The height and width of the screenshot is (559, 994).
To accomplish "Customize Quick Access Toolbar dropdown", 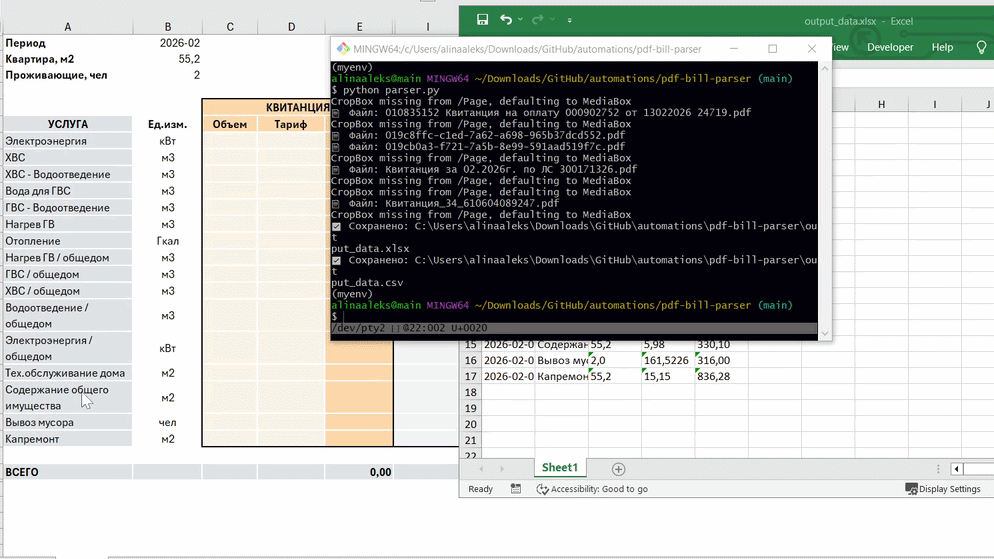I will tap(569, 20).
